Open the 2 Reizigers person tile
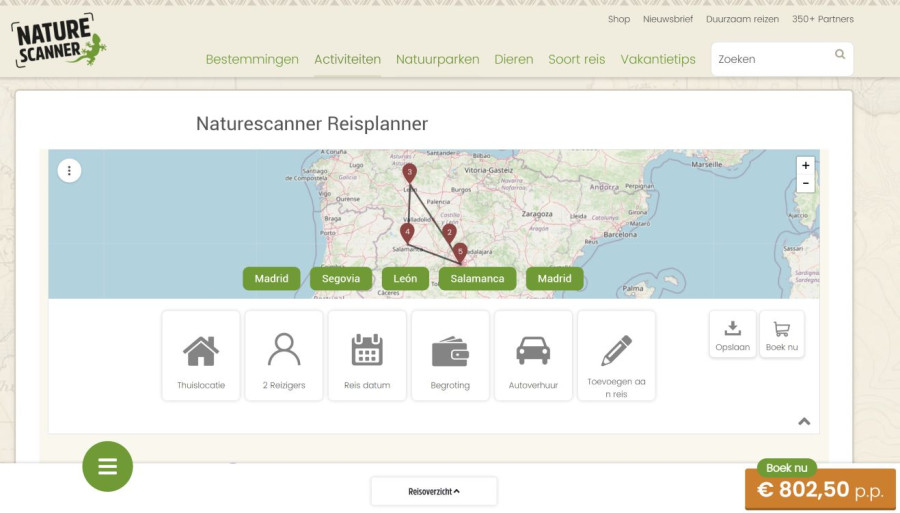The image size is (900, 513). point(284,356)
